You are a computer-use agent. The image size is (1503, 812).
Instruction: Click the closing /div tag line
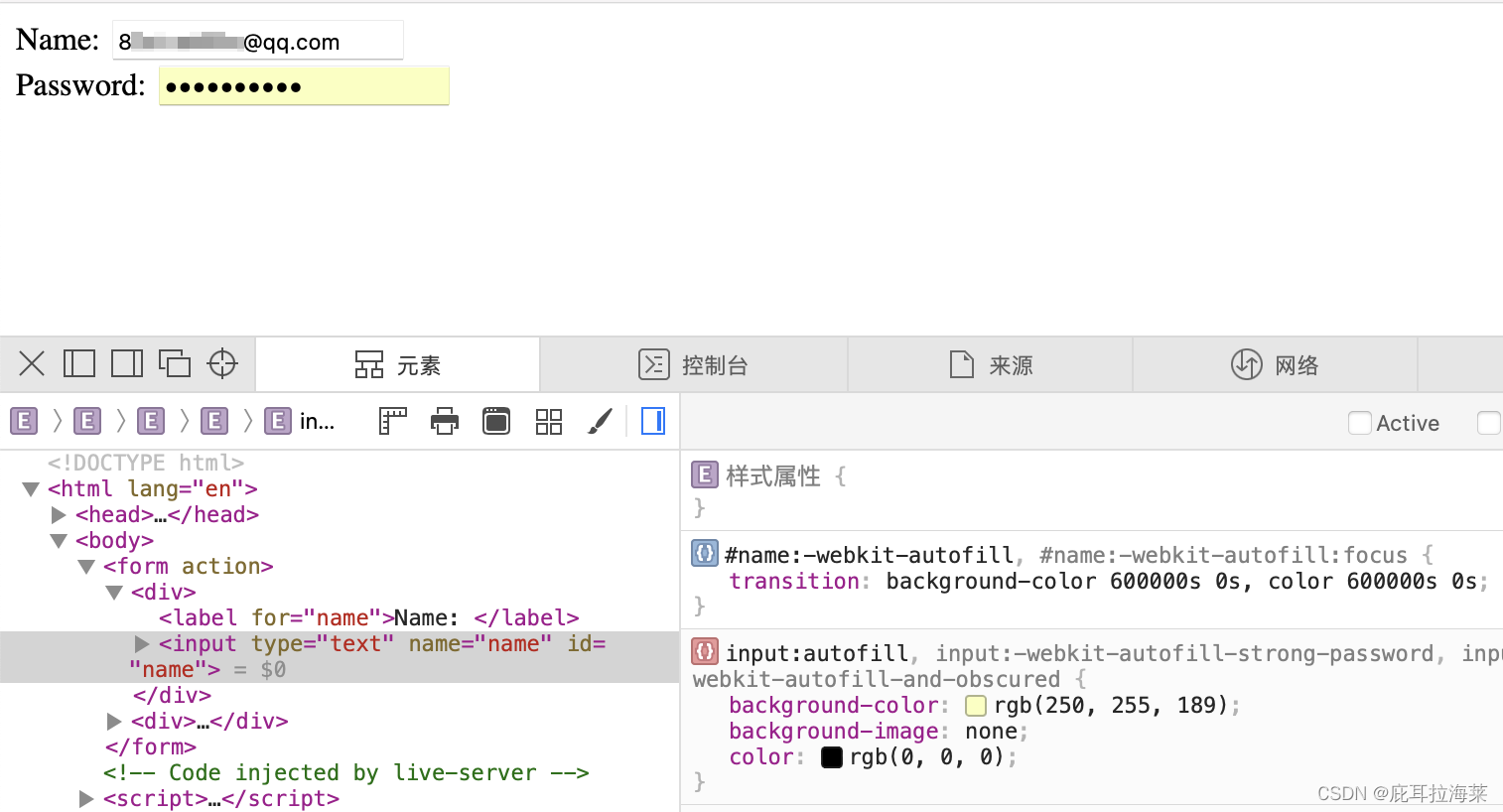tap(173, 696)
